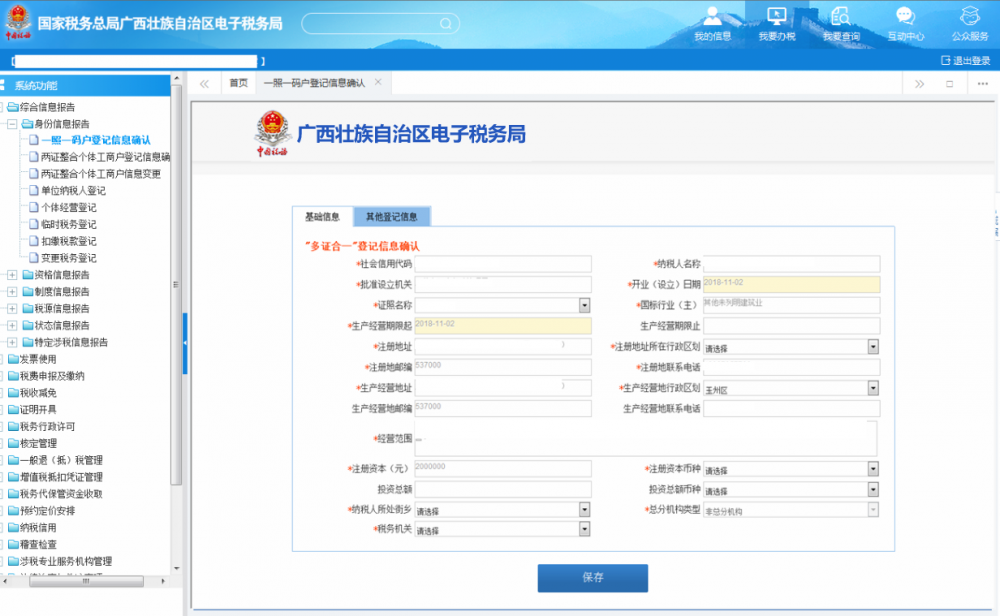Click the double right arrow tab scroller

pos(919,83)
